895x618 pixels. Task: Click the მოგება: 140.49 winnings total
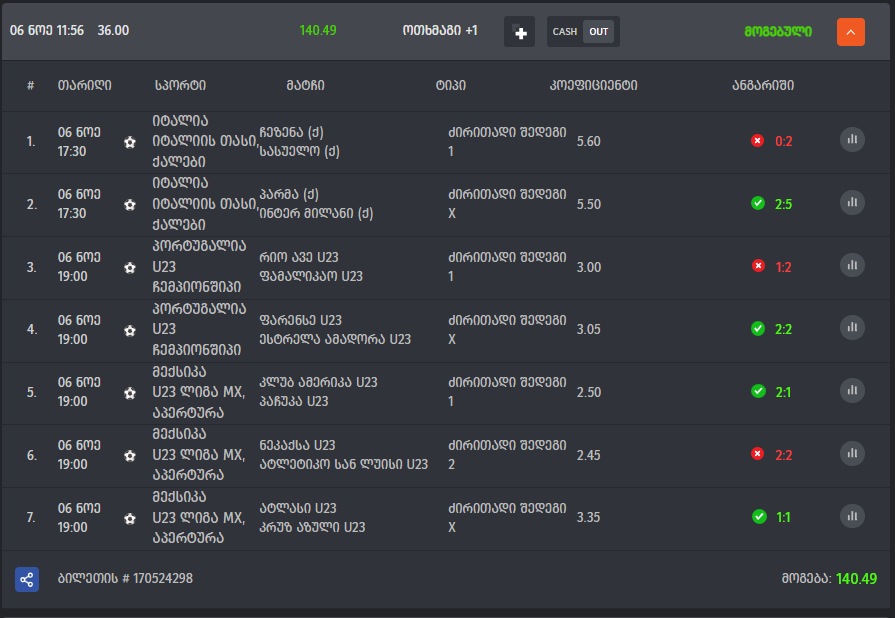pyautogui.click(x=829, y=579)
